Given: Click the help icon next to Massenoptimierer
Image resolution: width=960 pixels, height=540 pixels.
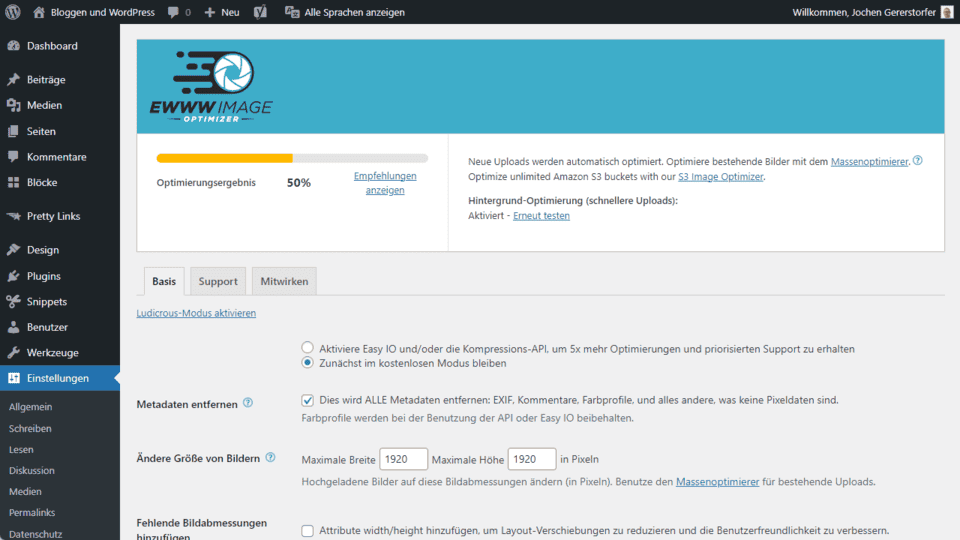Looking at the screenshot, I should pos(917,160).
